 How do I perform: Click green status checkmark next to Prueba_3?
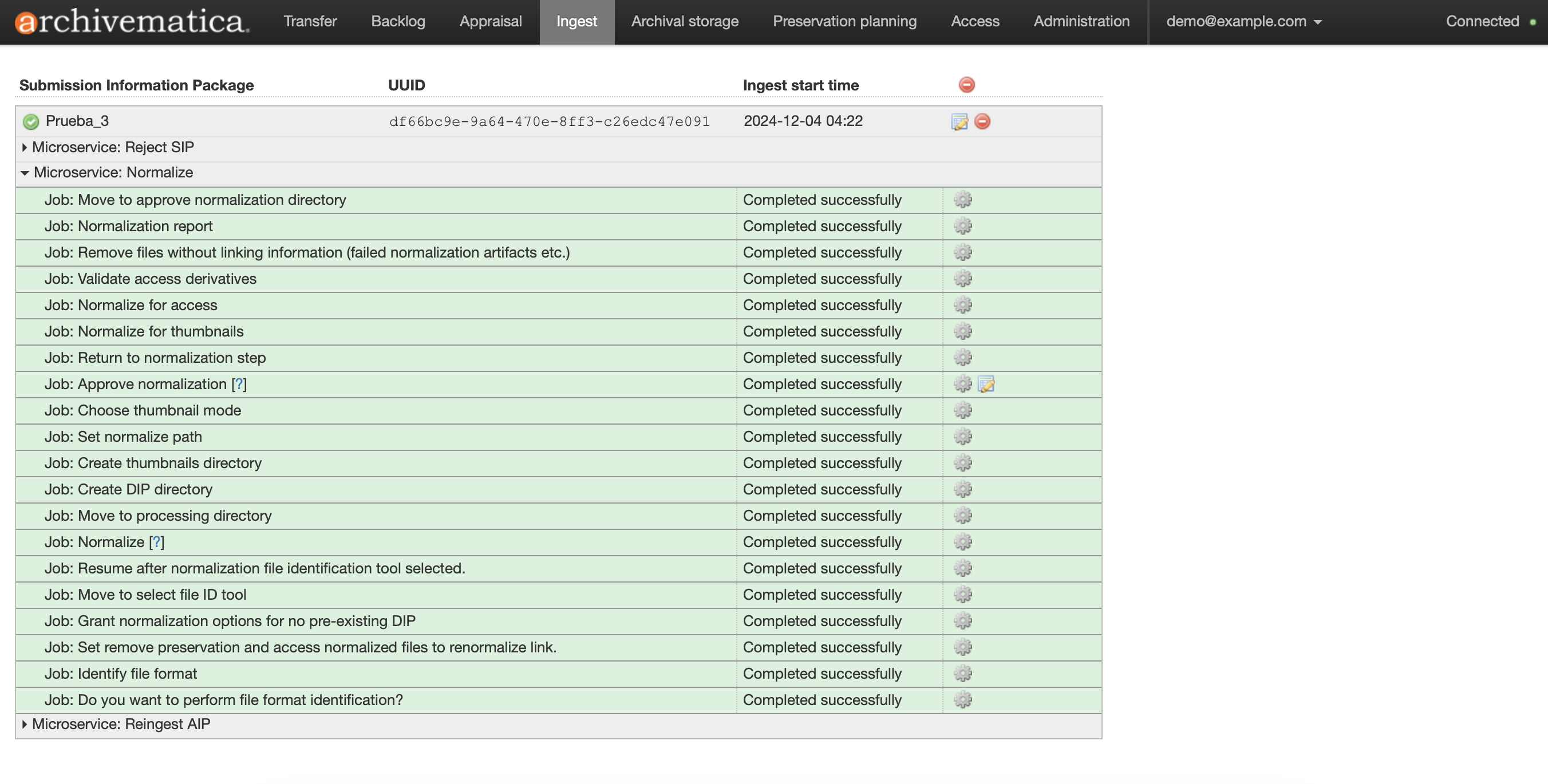(31, 121)
